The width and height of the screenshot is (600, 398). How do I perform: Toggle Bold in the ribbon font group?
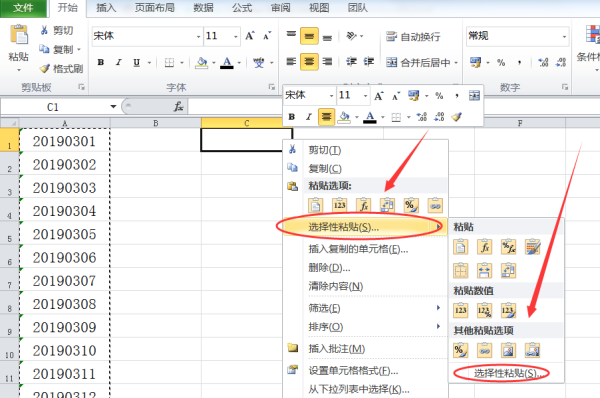[x=101, y=62]
